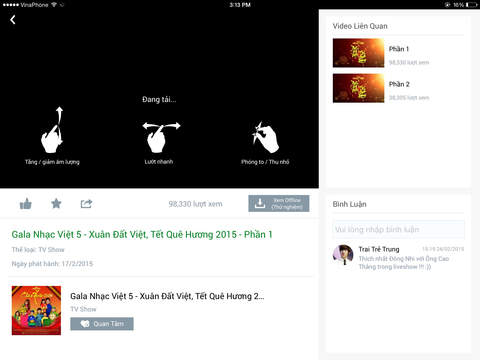This screenshot has width=480, height=360.
Task: Click the Trai Trẻ Trung username
Action: [x=379, y=249]
